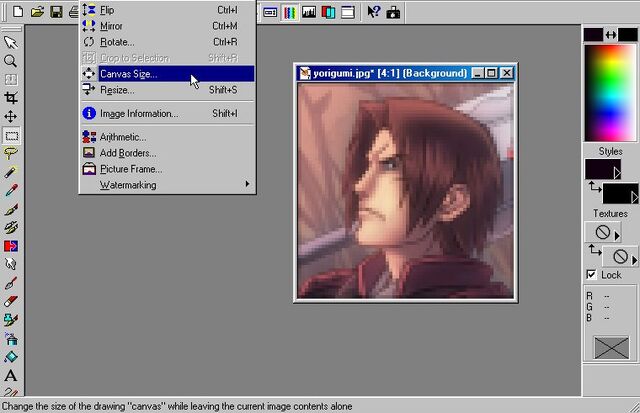640x413 pixels.
Task: Minimize the yorigumi.jpg image window
Action: (478, 73)
